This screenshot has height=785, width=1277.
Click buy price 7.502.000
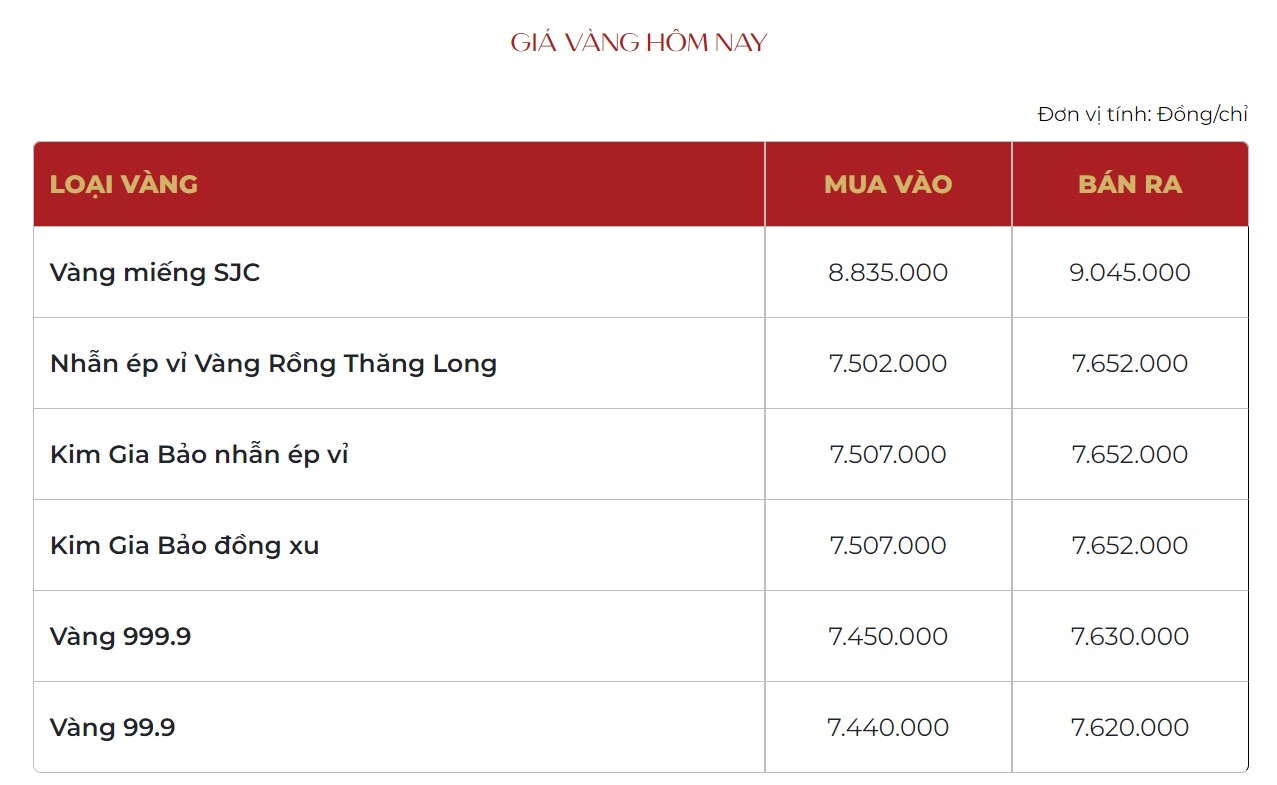point(888,364)
